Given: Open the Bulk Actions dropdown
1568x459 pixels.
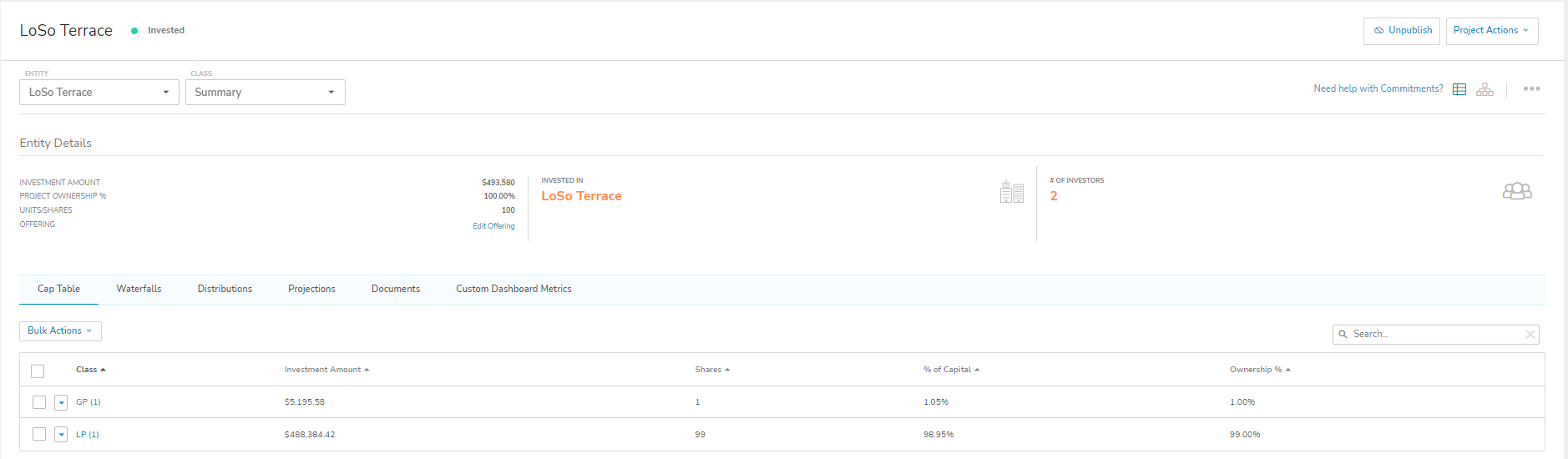Looking at the screenshot, I should pyautogui.click(x=60, y=331).
